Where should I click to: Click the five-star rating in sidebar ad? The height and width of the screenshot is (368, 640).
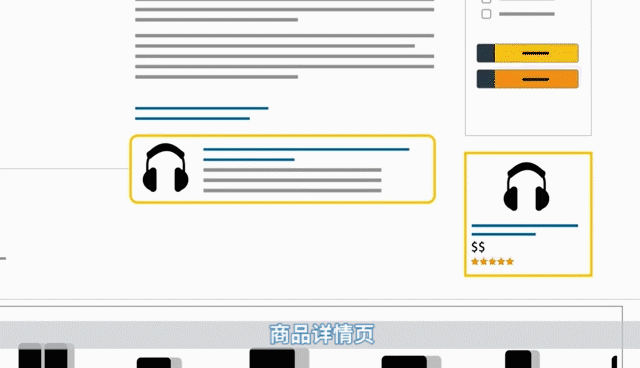pyautogui.click(x=492, y=262)
